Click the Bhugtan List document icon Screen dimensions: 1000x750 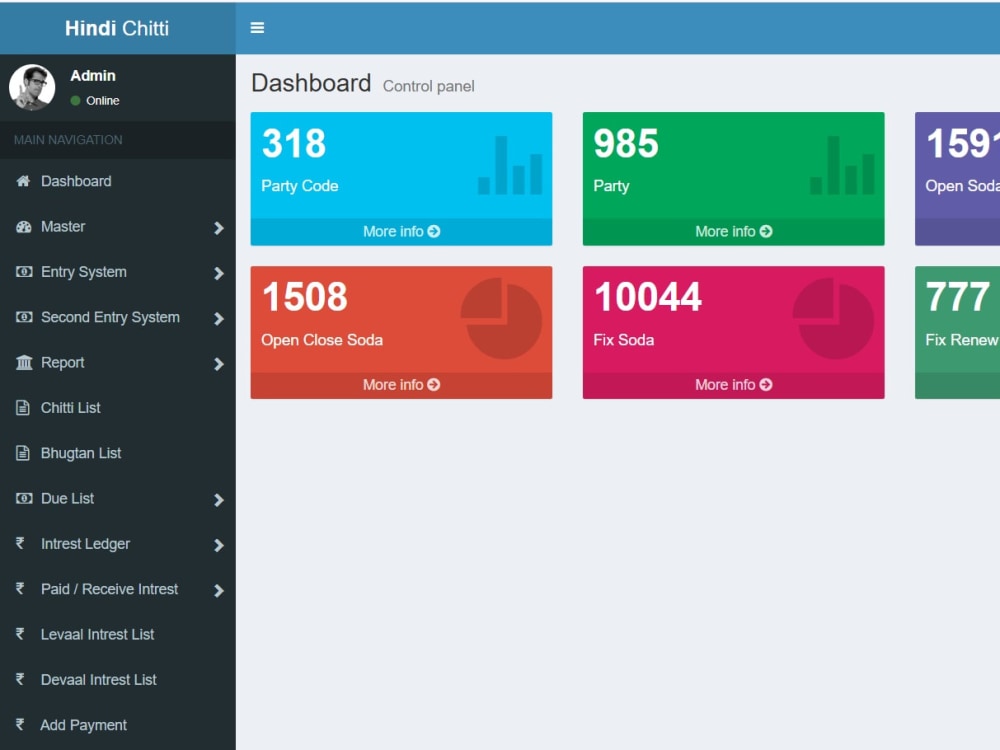click(23, 453)
